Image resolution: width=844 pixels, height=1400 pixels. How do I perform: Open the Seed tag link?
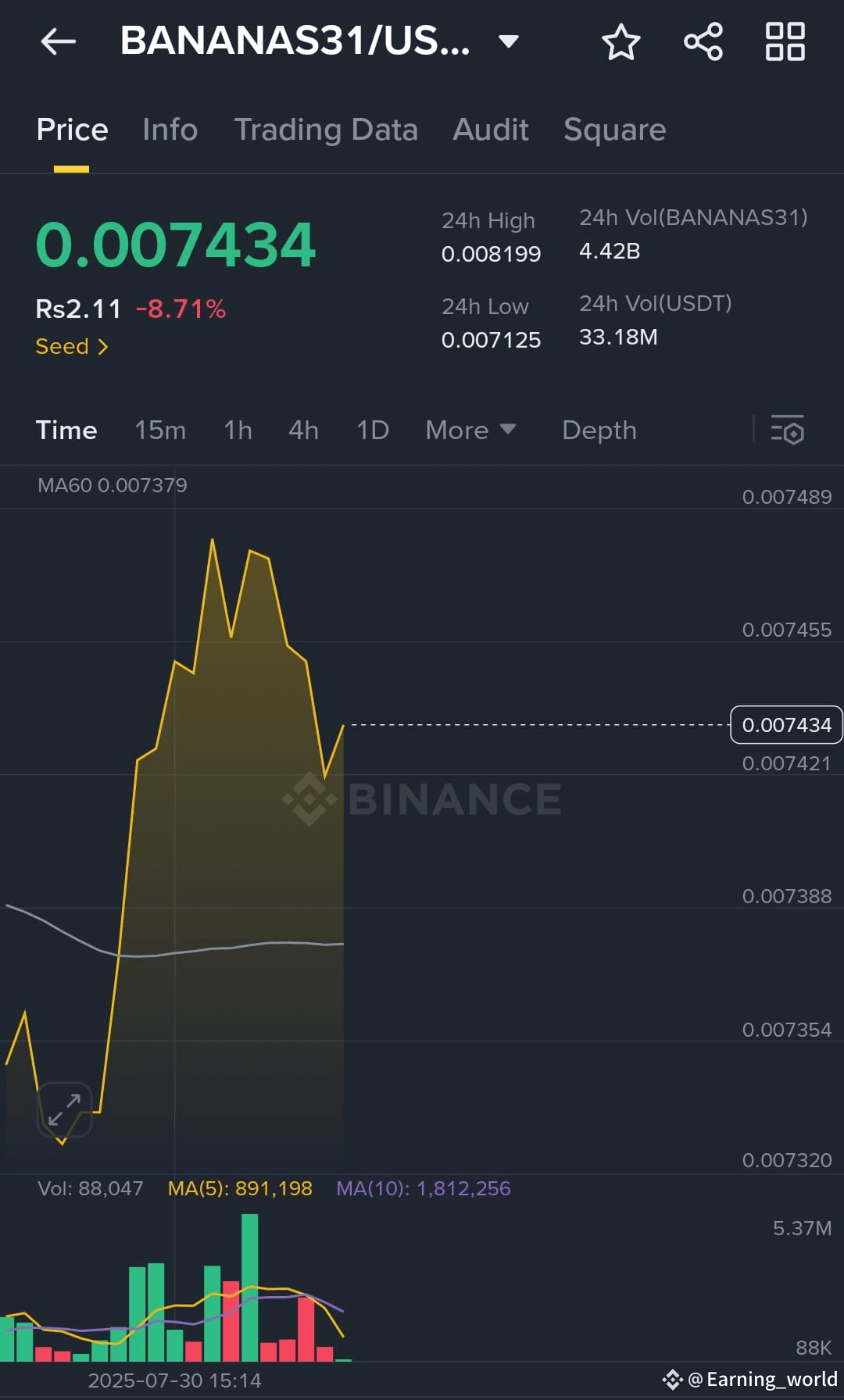[72, 346]
